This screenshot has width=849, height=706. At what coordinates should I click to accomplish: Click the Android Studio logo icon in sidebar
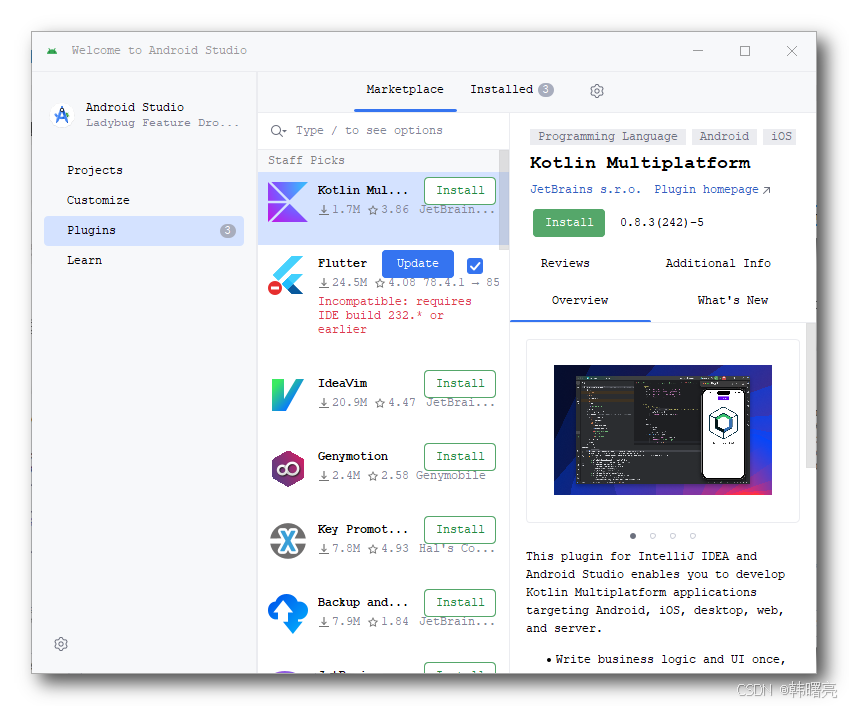pos(62,115)
